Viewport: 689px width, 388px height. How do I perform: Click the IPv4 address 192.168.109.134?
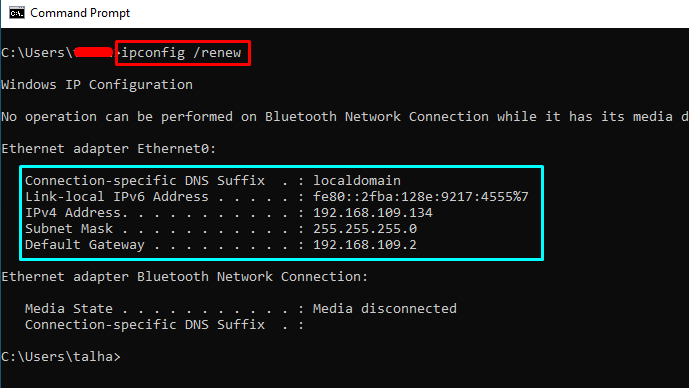pos(373,213)
